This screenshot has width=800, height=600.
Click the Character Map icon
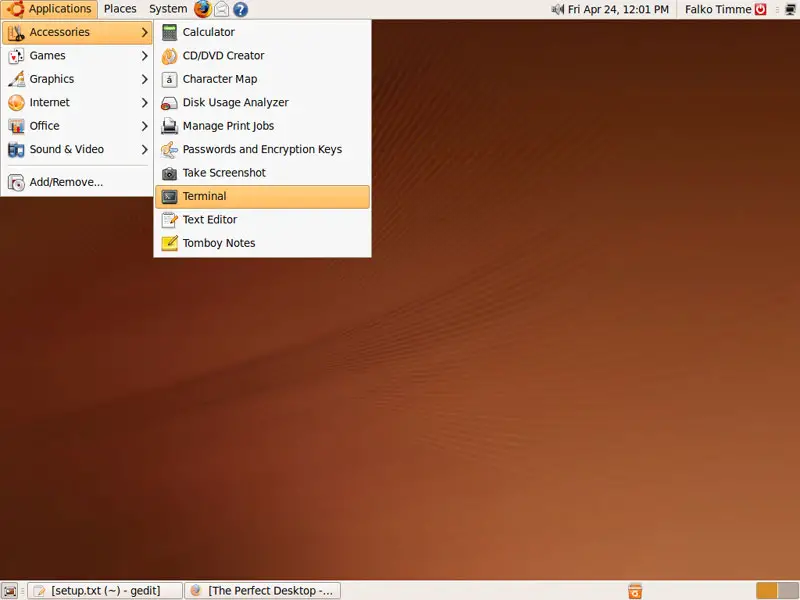coord(169,79)
